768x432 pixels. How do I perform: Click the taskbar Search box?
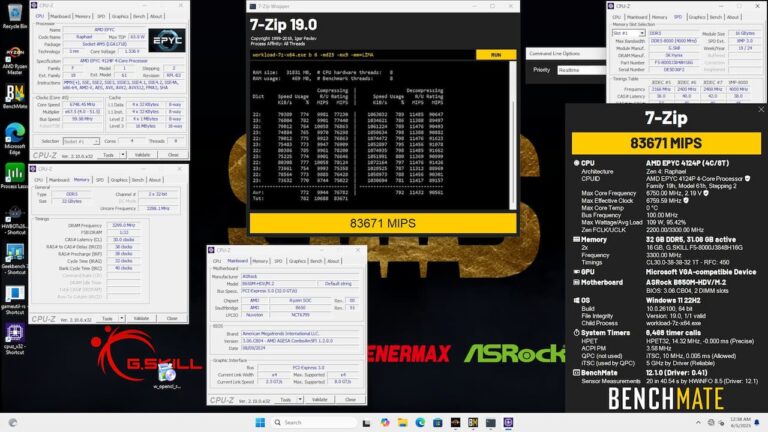pos(314,422)
